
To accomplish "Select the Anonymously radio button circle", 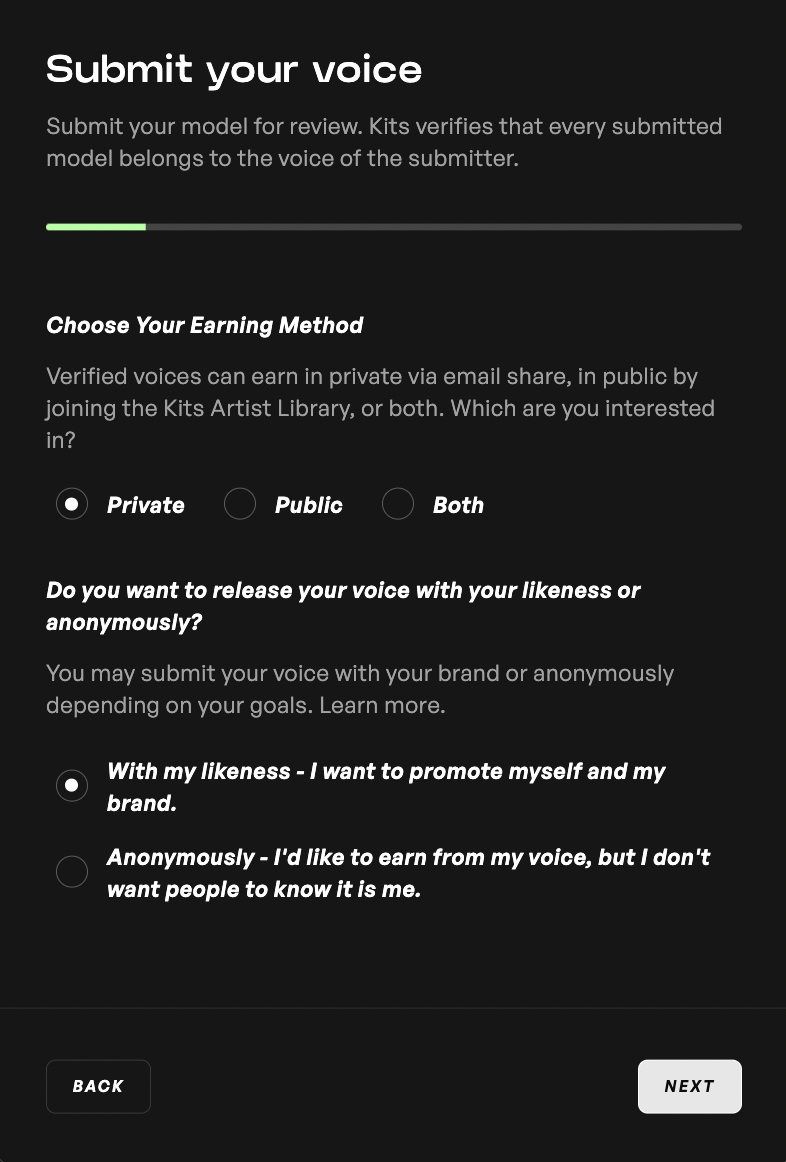I will tap(72, 872).
